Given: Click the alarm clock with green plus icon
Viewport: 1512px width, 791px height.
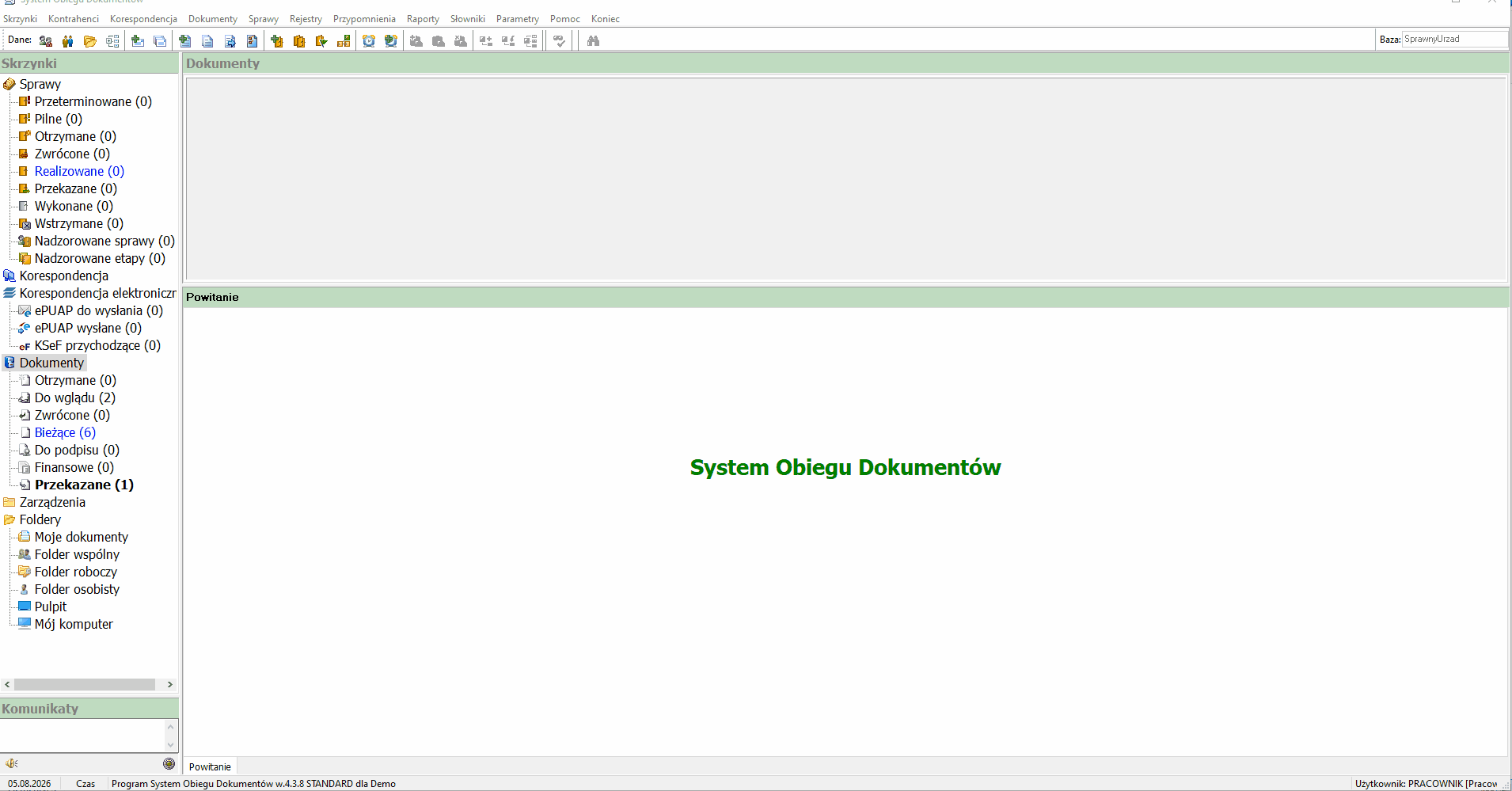Looking at the screenshot, I should pos(391,41).
